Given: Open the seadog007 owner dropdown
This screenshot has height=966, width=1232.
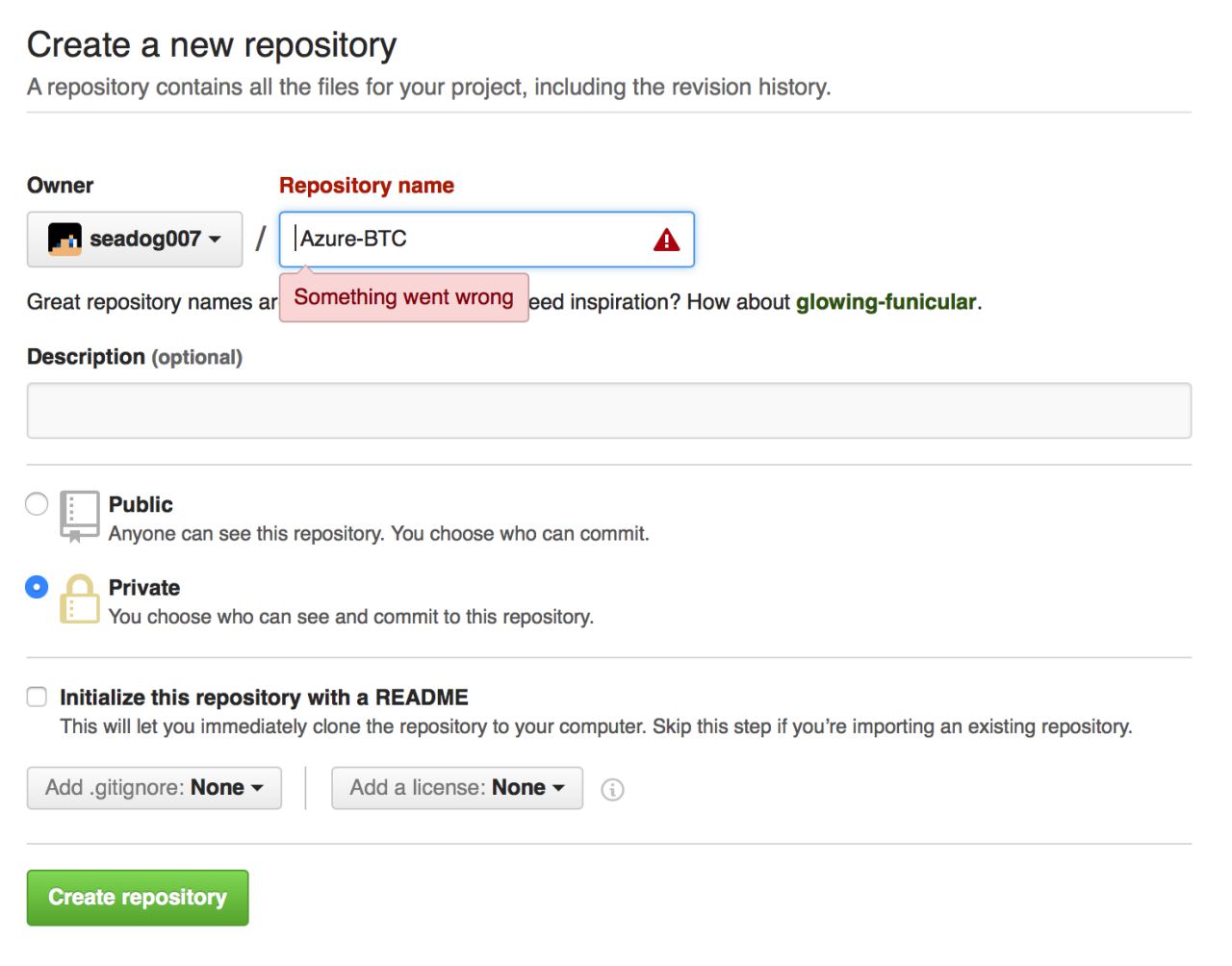Looking at the screenshot, I should tap(135, 240).
